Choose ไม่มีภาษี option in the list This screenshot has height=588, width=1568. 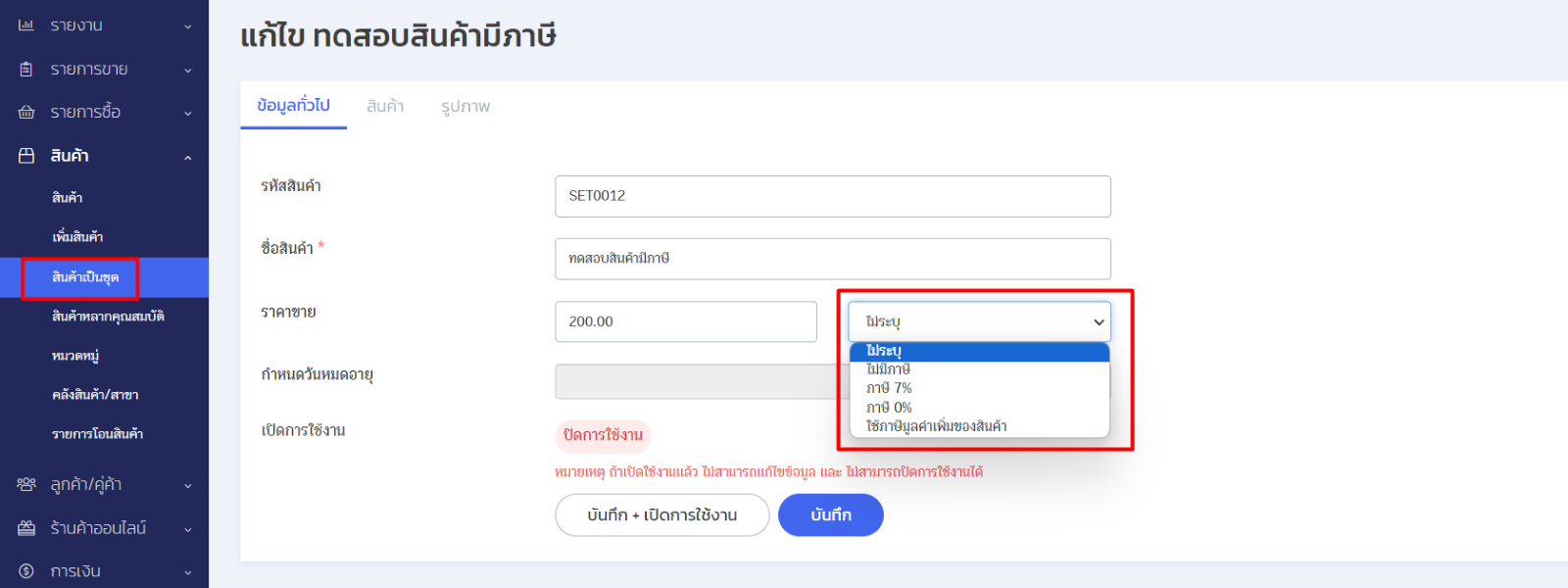888,369
